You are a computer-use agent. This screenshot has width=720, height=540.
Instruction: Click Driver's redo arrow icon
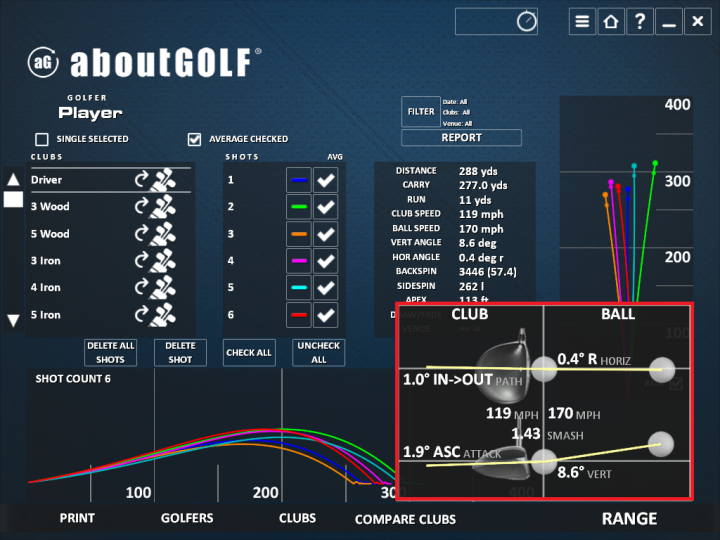pyautogui.click(x=141, y=179)
